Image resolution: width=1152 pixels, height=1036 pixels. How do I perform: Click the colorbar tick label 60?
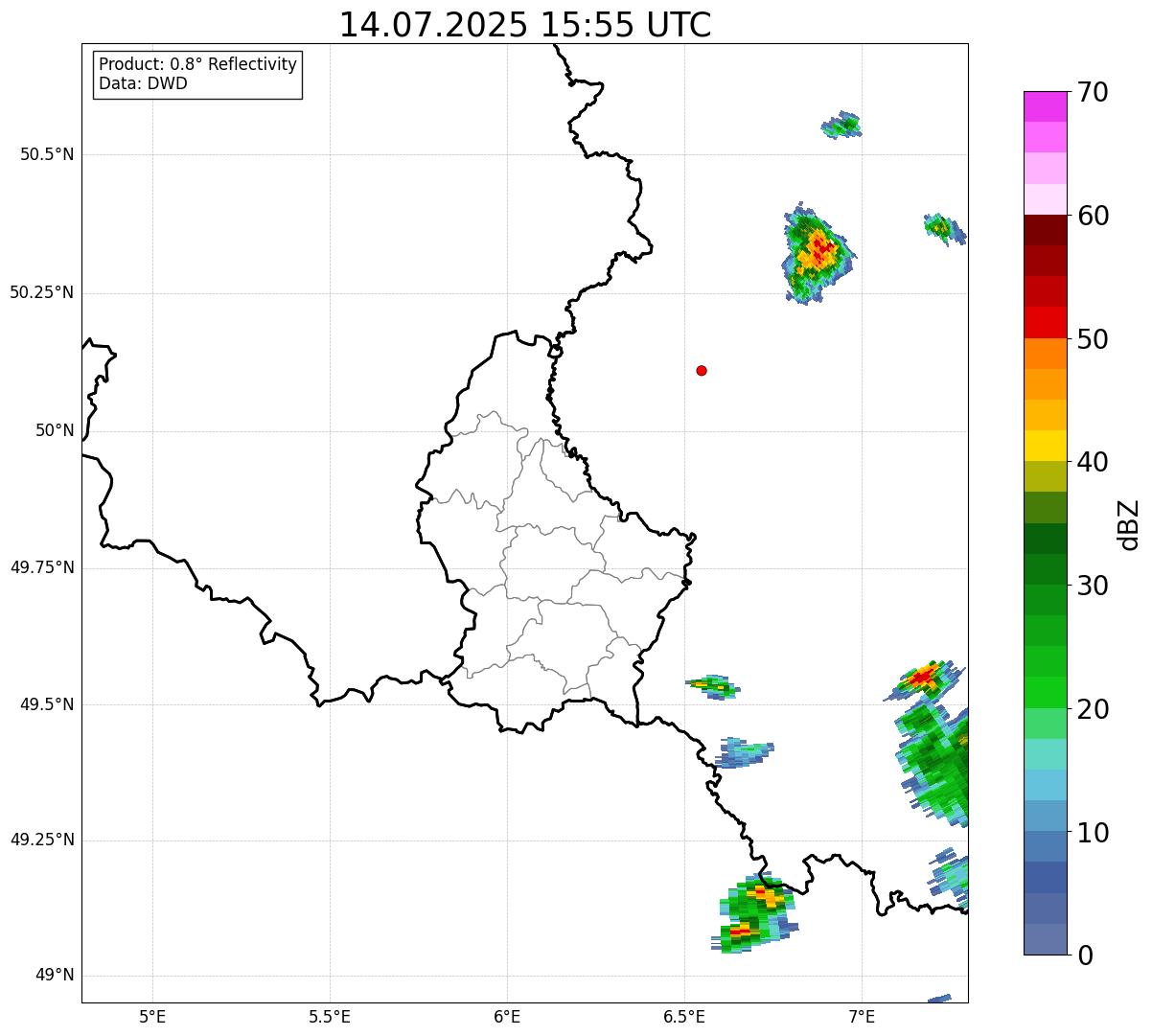point(1093,216)
